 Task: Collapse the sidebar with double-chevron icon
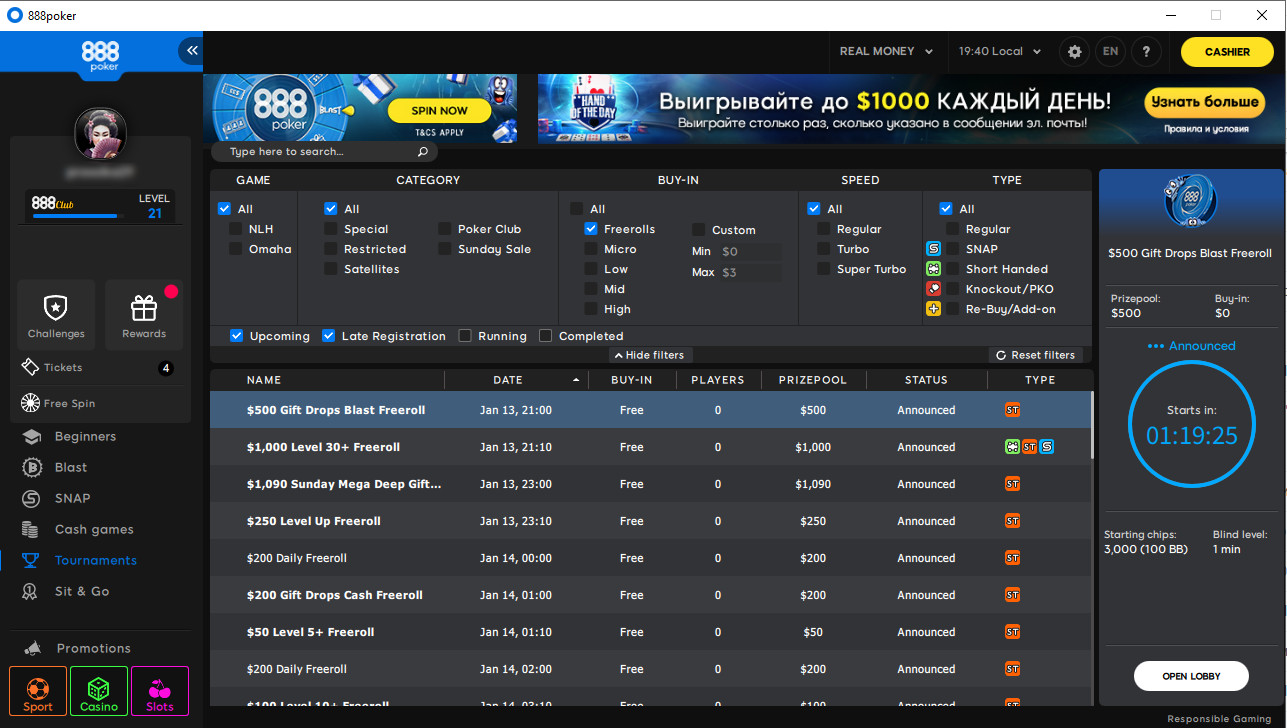pos(191,50)
